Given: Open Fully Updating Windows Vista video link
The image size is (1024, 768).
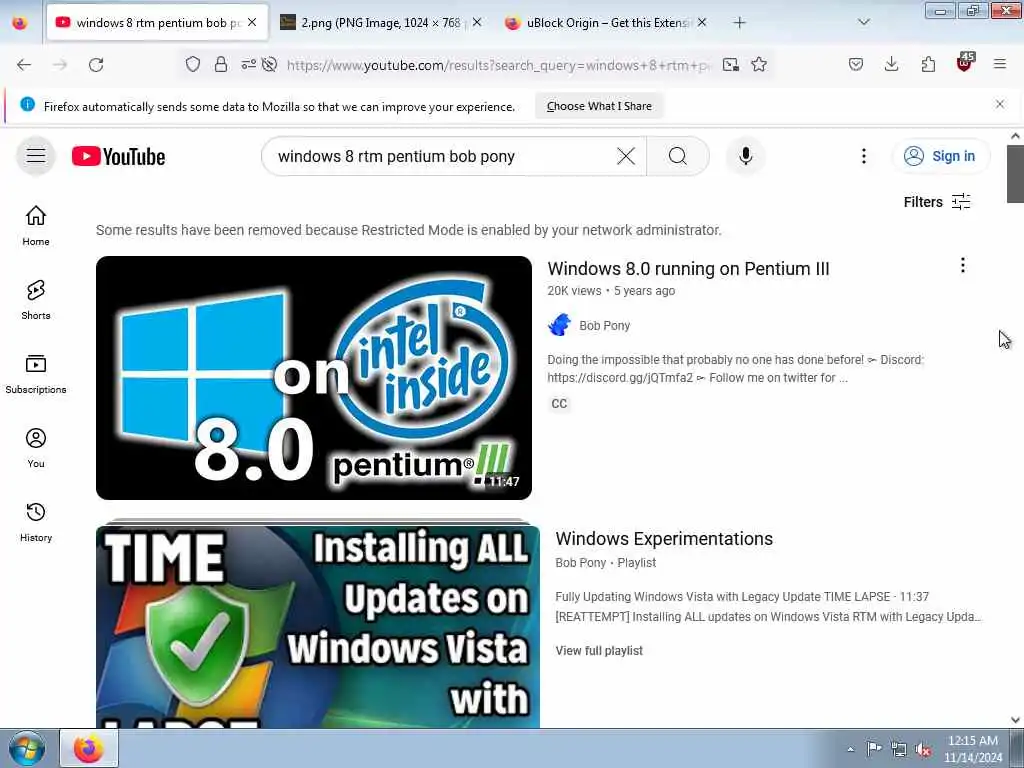Looking at the screenshot, I should pyautogui.click(x=742, y=596).
